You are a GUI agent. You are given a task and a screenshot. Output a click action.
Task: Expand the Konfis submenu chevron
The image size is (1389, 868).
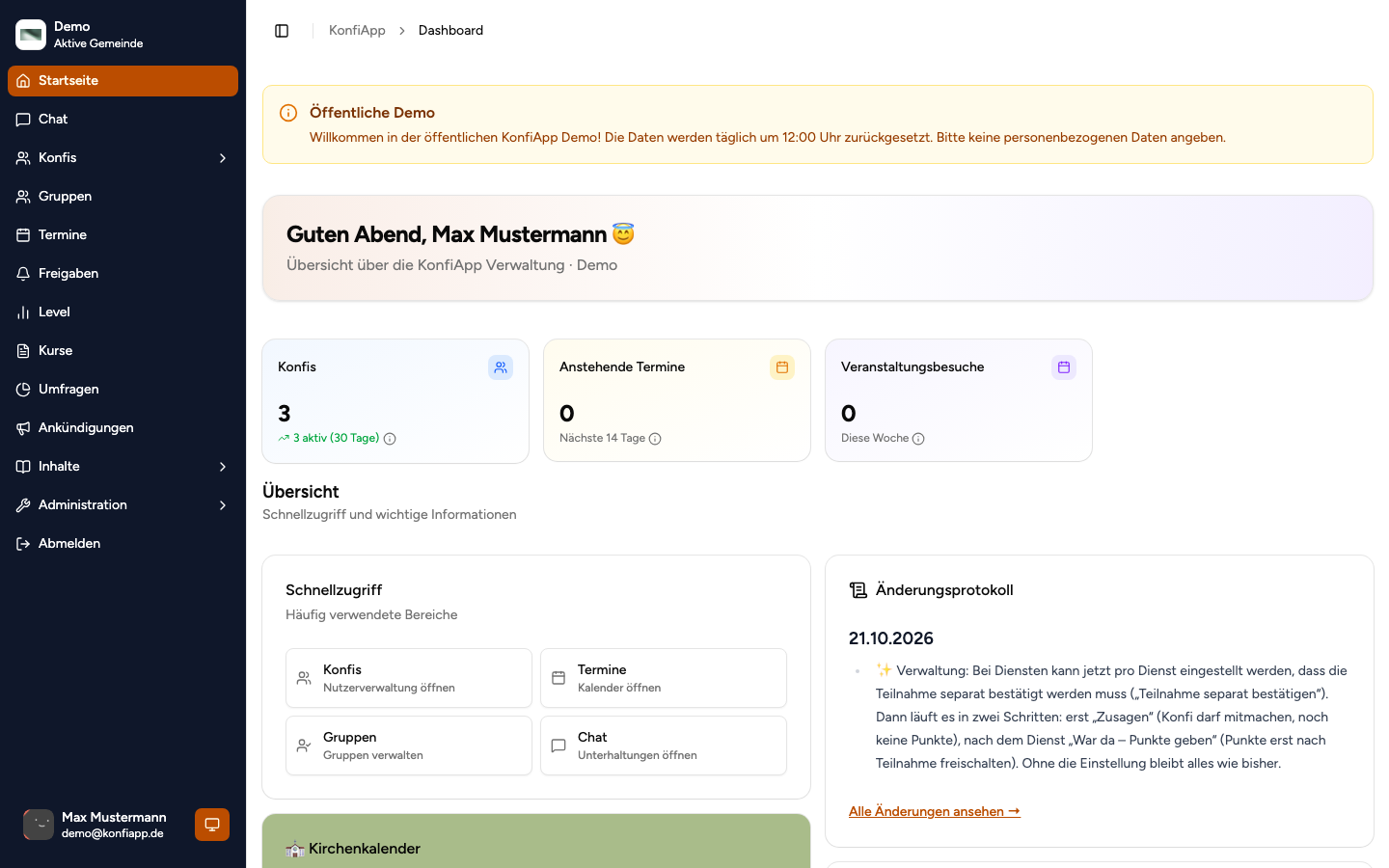pos(223,158)
